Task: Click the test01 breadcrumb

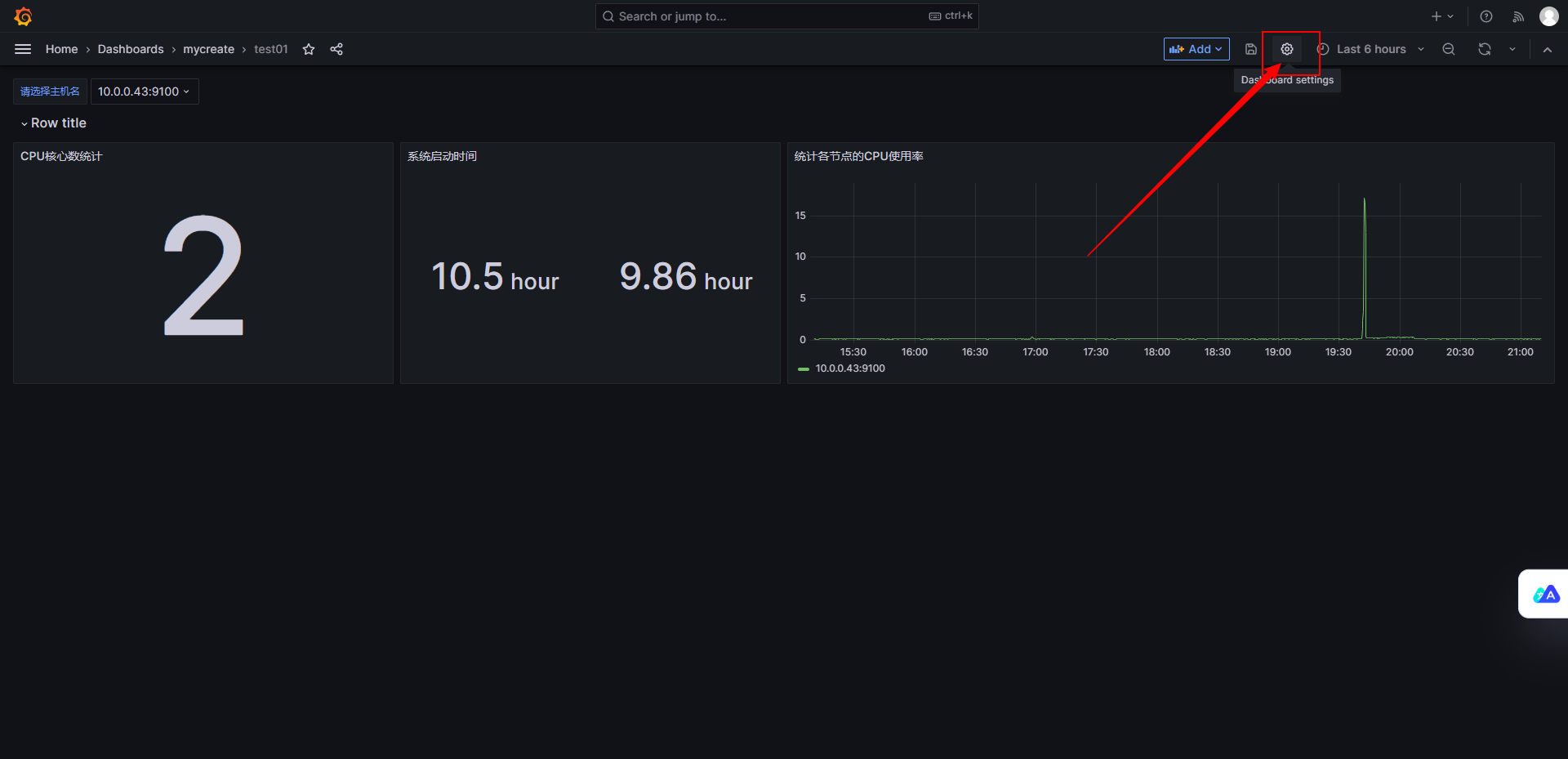Action: [270, 49]
